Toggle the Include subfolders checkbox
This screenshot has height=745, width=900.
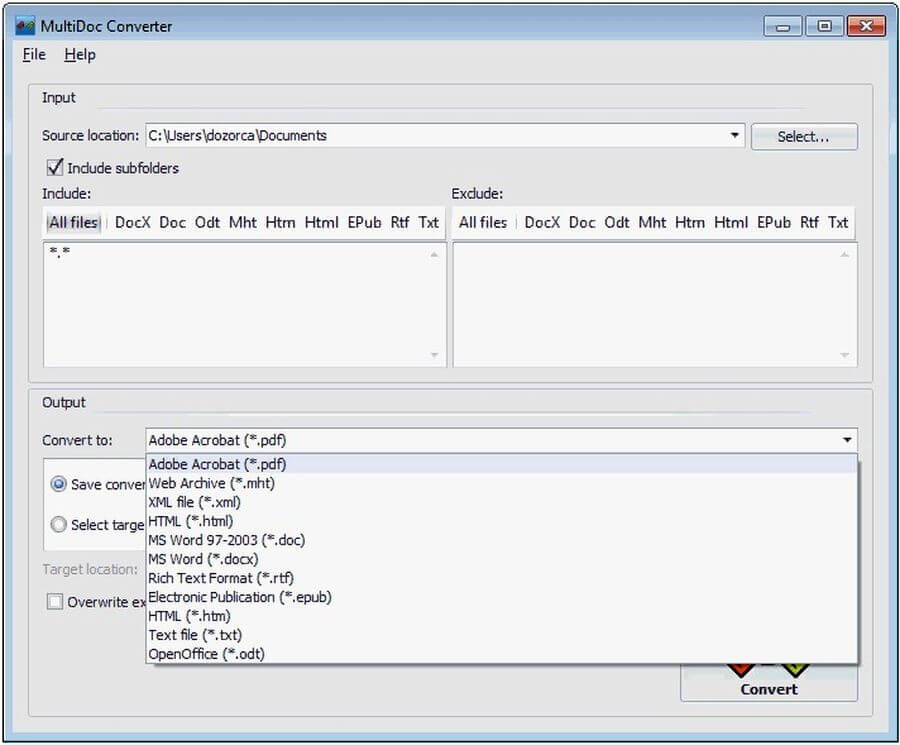tap(55, 168)
